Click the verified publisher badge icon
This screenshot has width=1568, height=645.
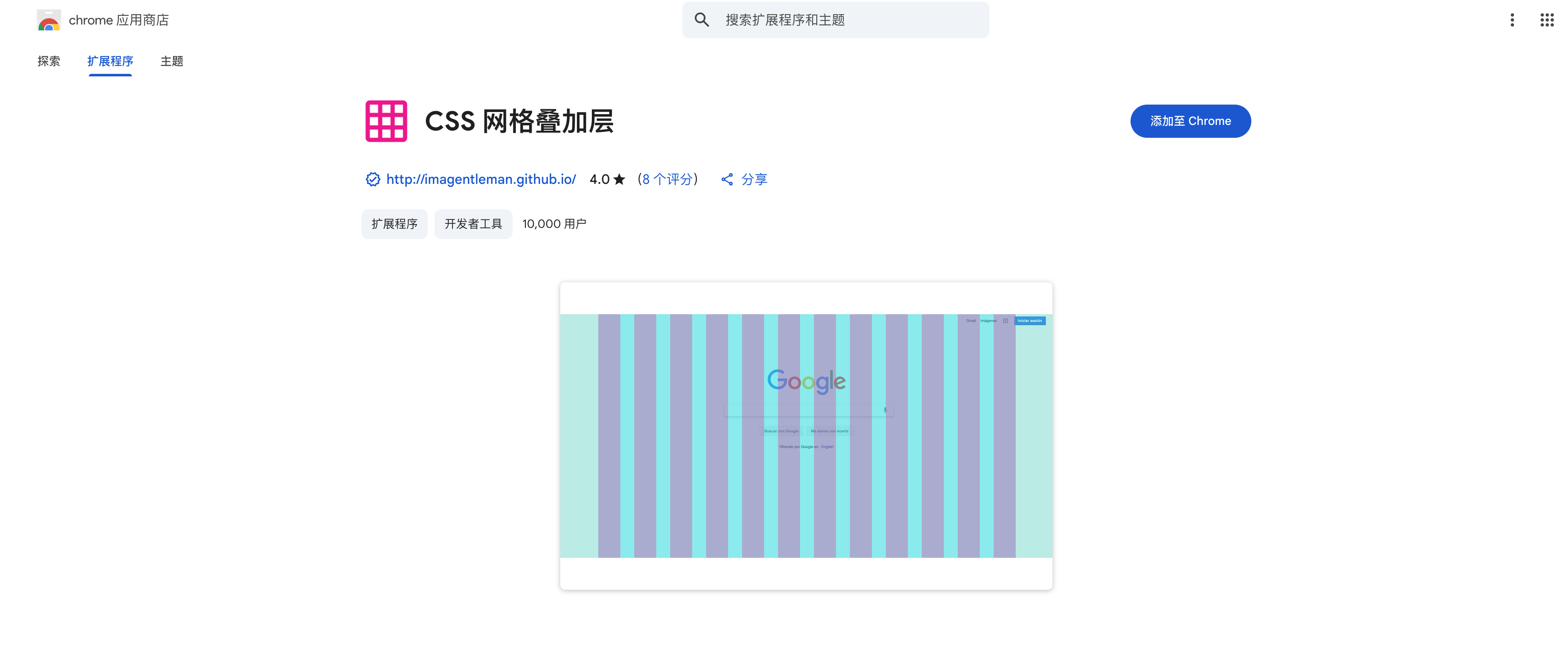[x=373, y=179]
